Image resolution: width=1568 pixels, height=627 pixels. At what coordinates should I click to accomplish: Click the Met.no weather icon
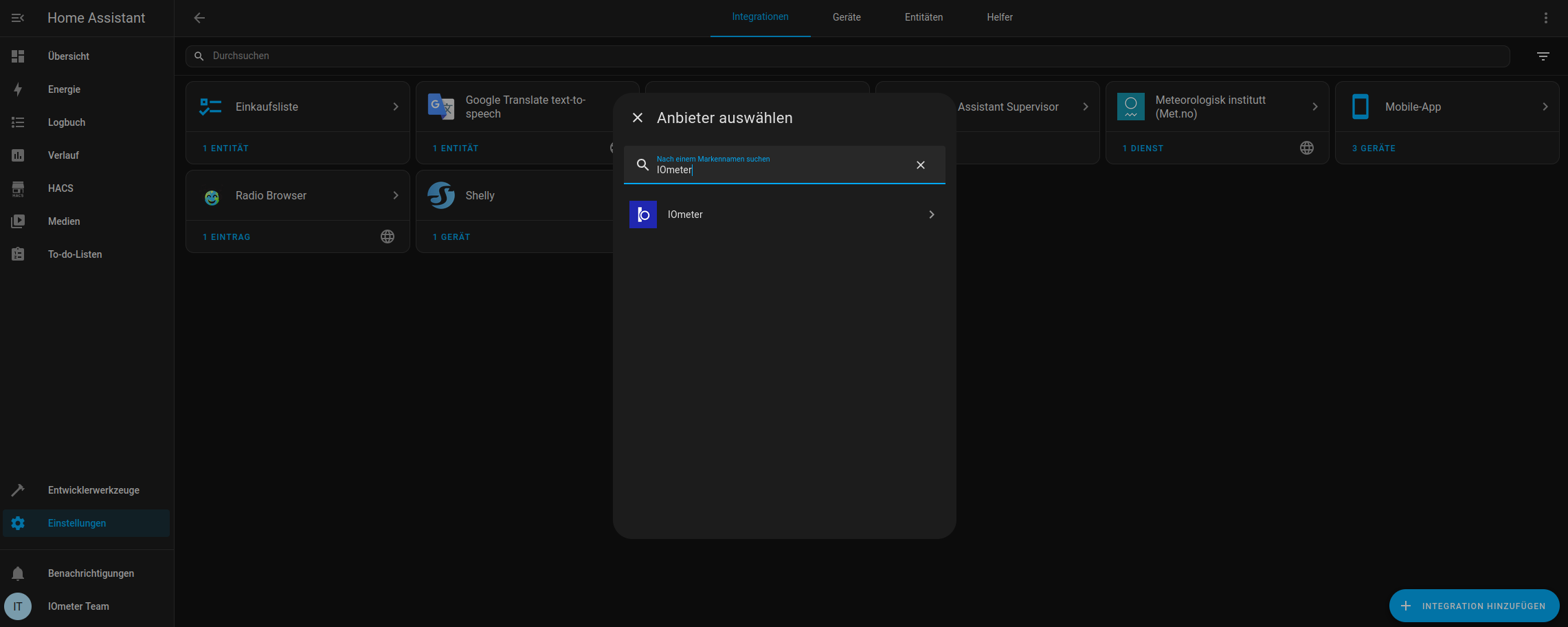1131,107
